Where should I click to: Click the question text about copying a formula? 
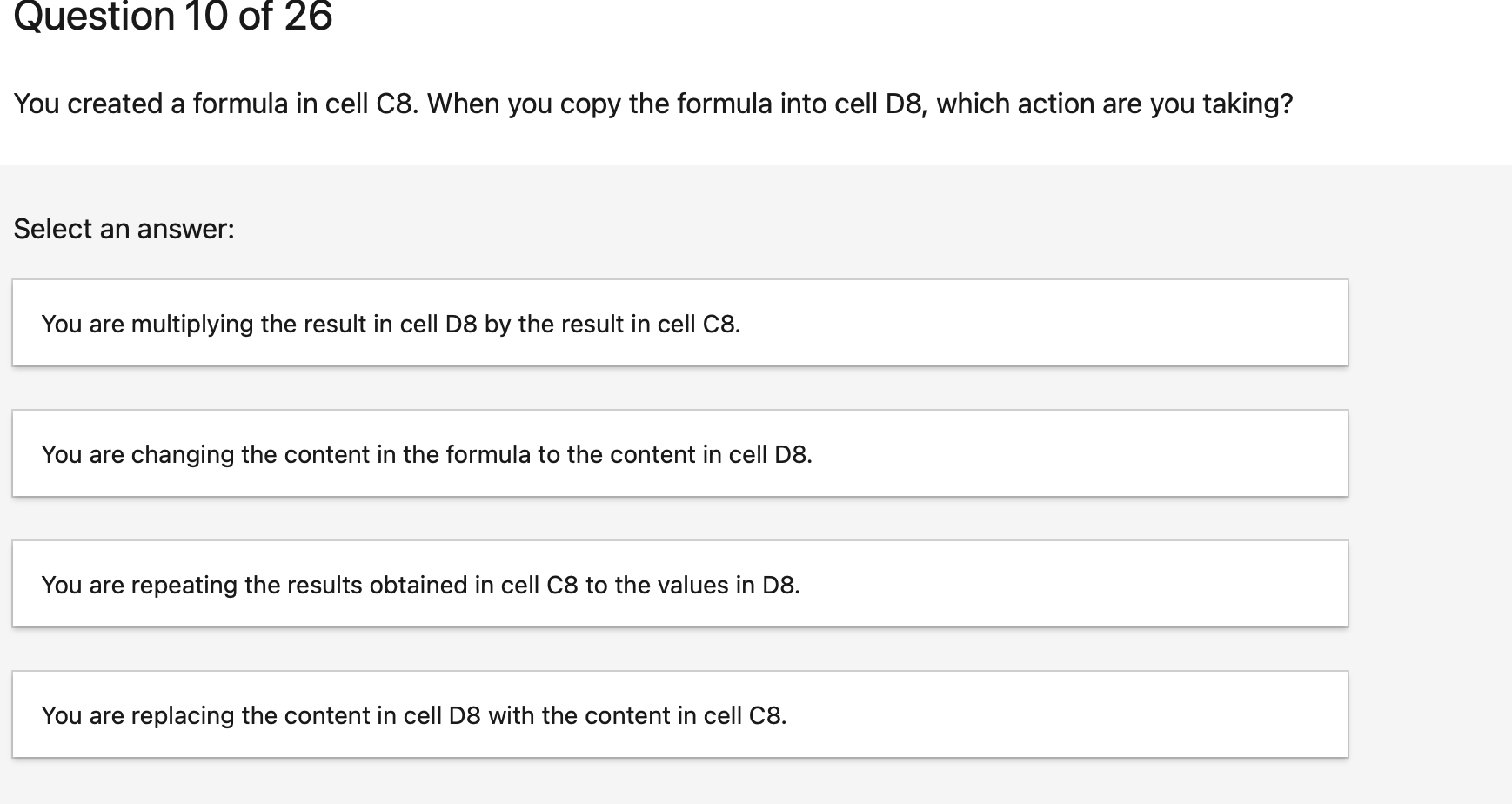(652, 104)
